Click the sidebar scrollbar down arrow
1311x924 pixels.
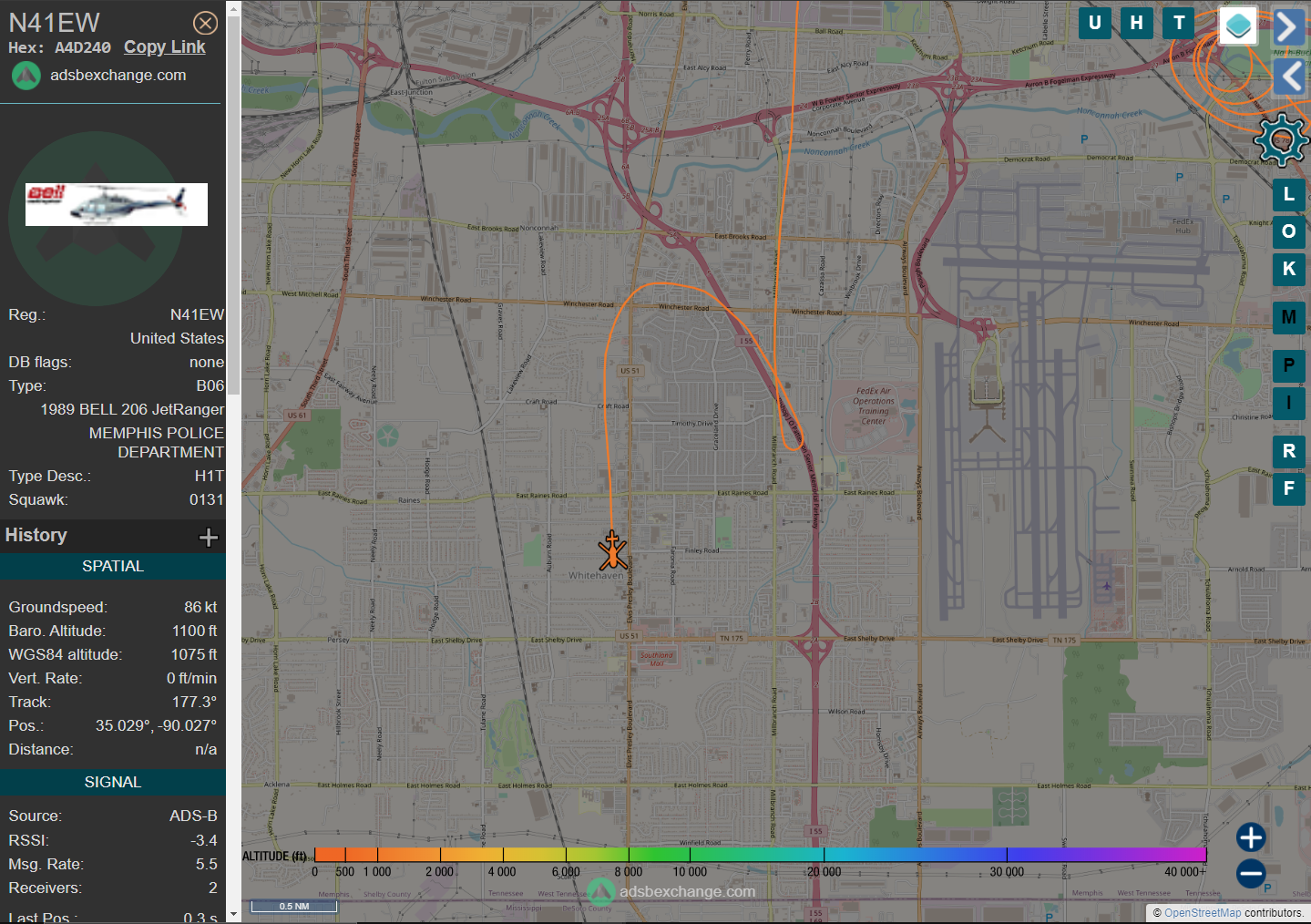(233, 913)
